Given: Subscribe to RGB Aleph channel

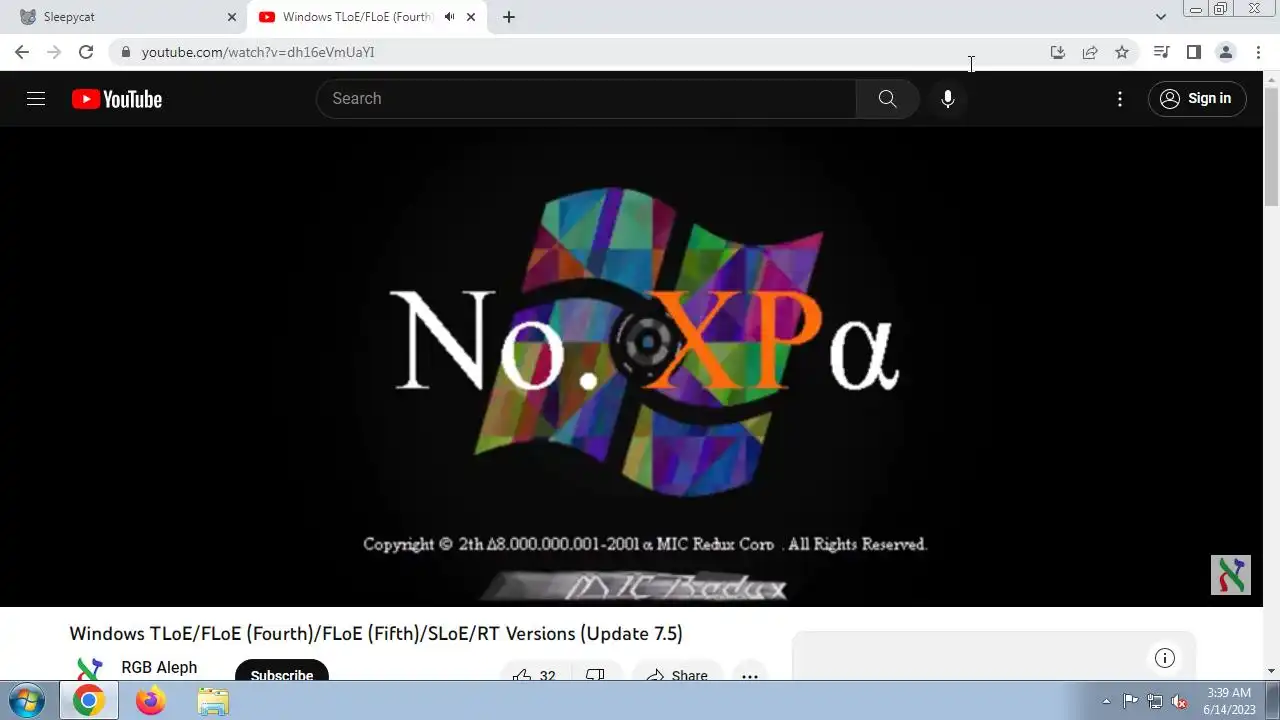Looking at the screenshot, I should click(281, 671).
